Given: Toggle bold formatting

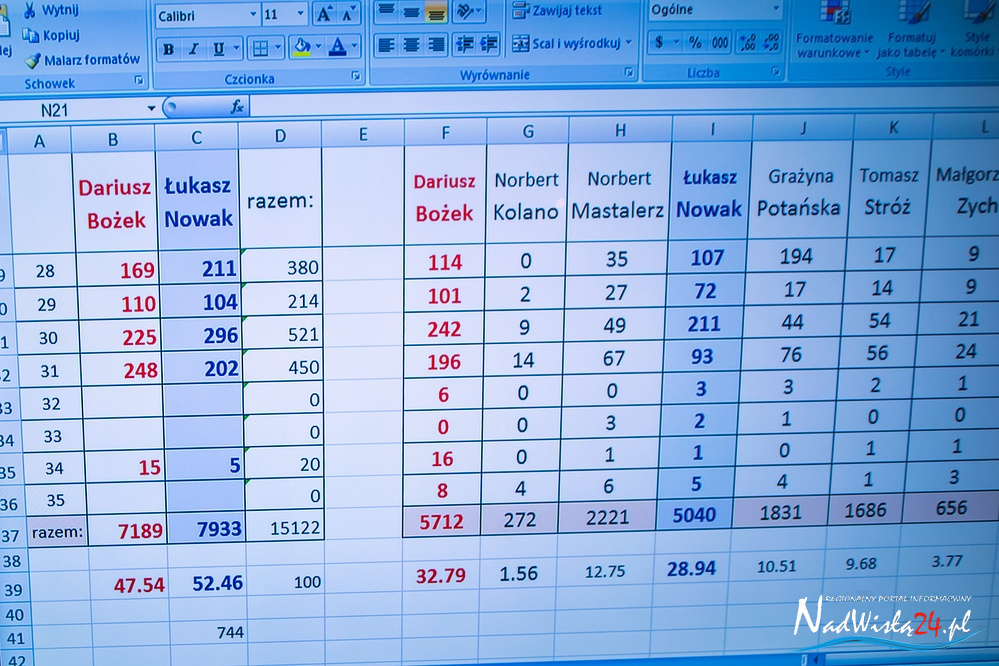Looking at the screenshot, I should [x=168, y=49].
